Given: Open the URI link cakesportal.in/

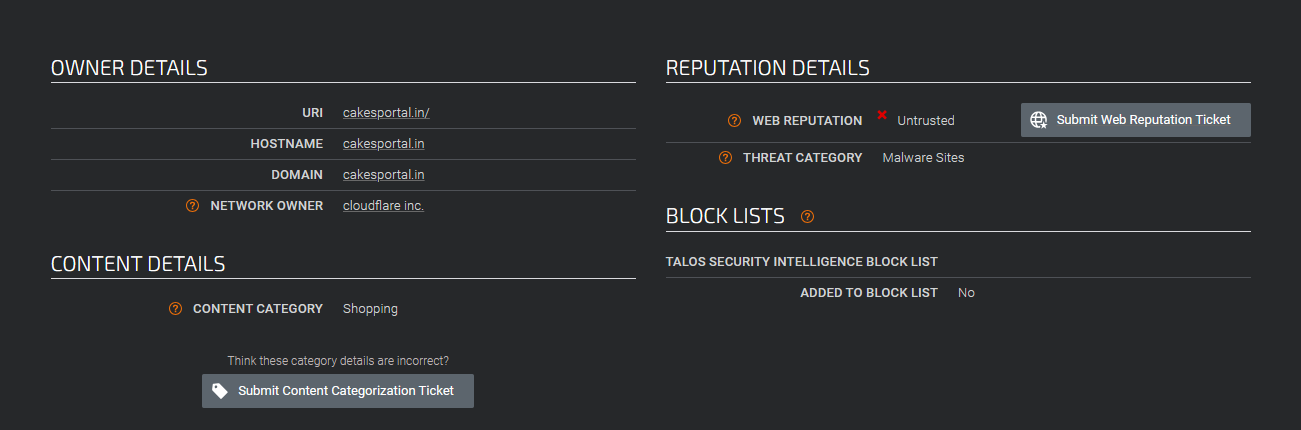Looking at the screenshot, I should 386,113.
